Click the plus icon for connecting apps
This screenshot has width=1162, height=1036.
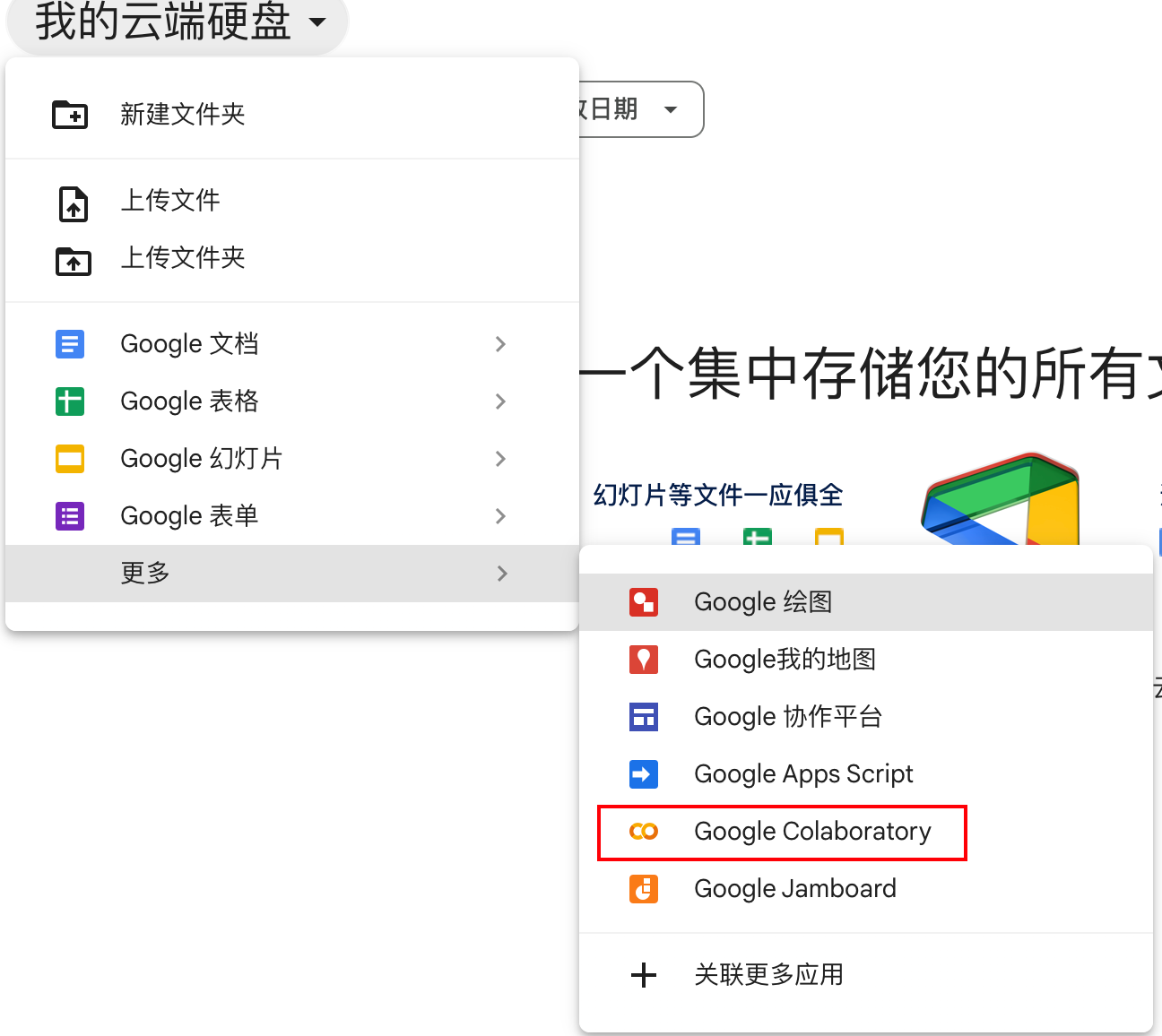point(644,975)
